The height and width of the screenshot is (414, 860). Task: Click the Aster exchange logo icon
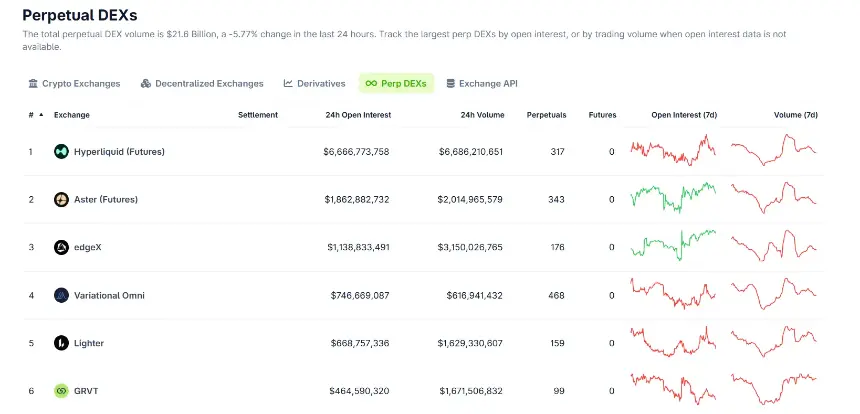pos(61,200)
